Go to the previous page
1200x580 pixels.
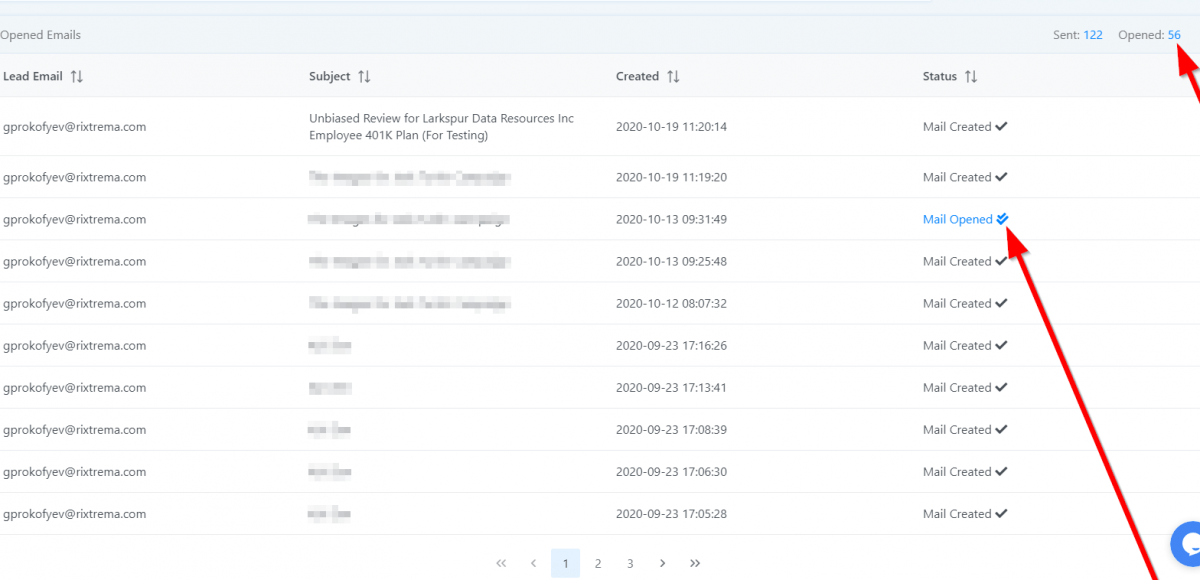(x=533, y=564)
